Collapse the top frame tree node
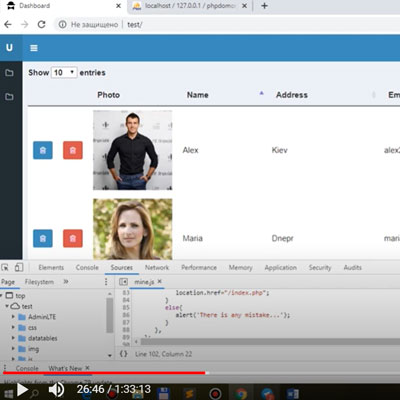This screenshot has height=400, width=400. [x=1, y=295]
